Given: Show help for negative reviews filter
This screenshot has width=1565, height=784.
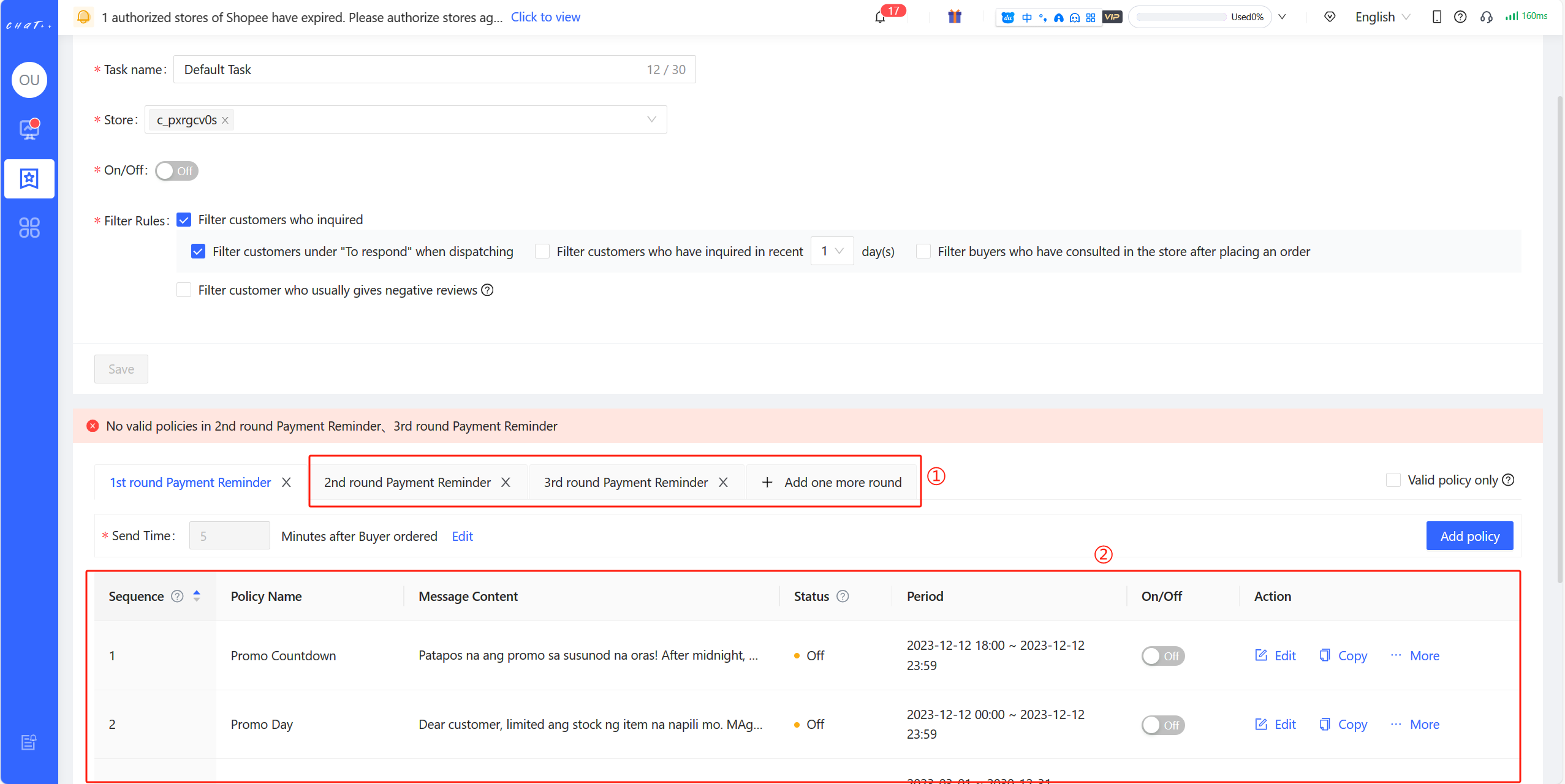Looking at the screenshot, I should (487, 290).
